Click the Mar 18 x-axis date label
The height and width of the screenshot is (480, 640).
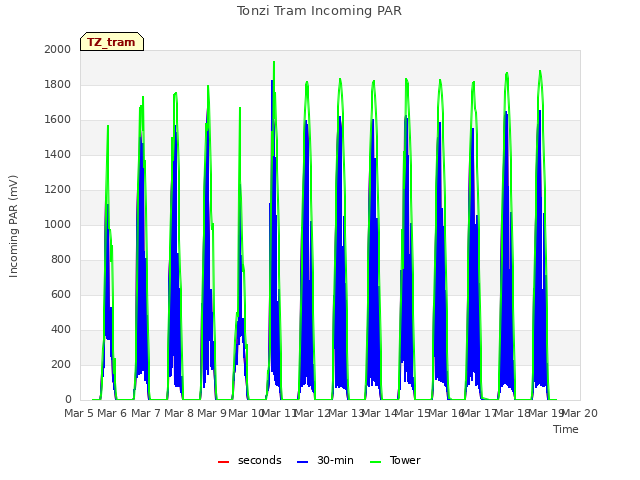click(x=512, y=413)
